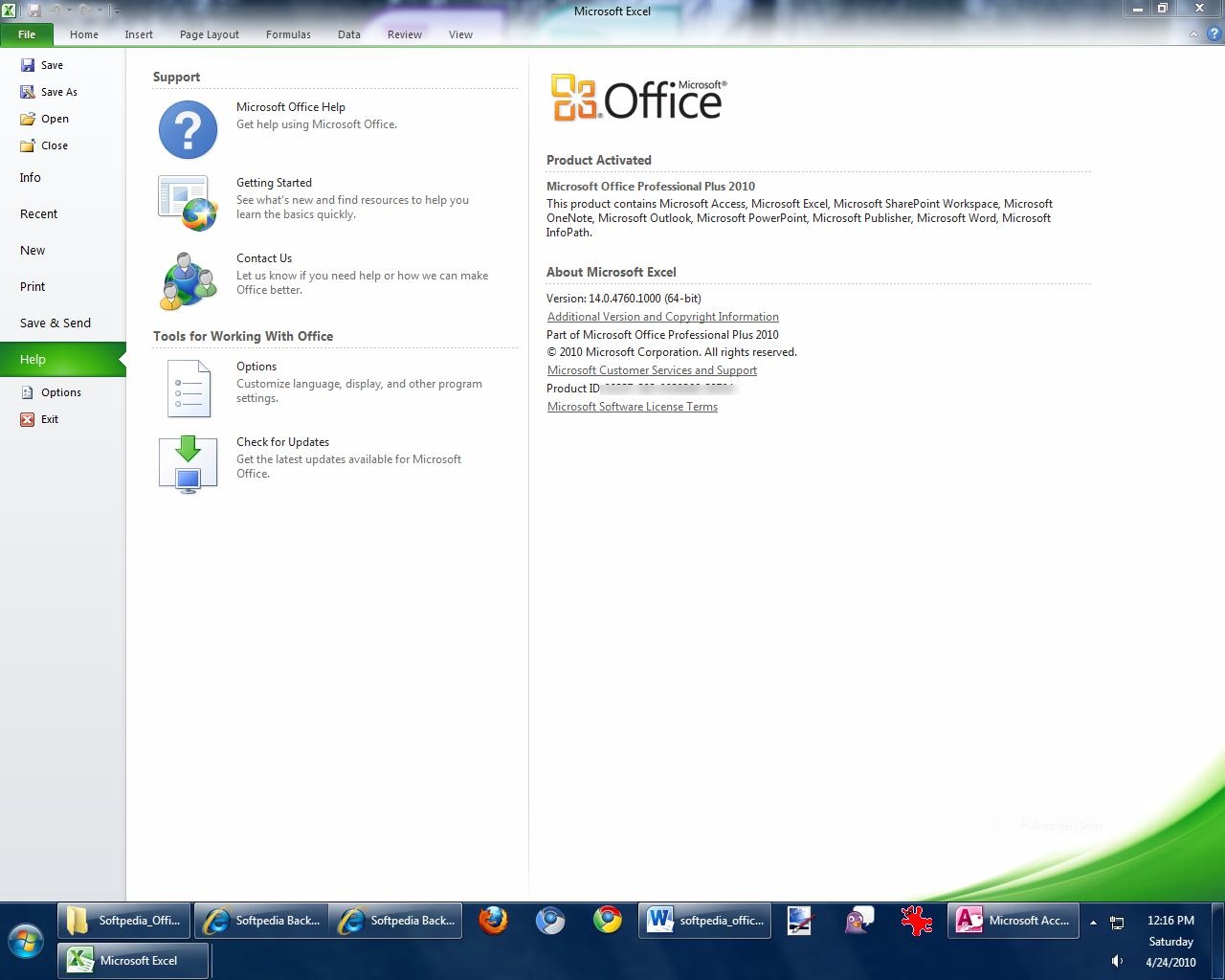Click the Save icon in the Quick Access Toolbar
1225x980 pixels.
coord(34,11)
